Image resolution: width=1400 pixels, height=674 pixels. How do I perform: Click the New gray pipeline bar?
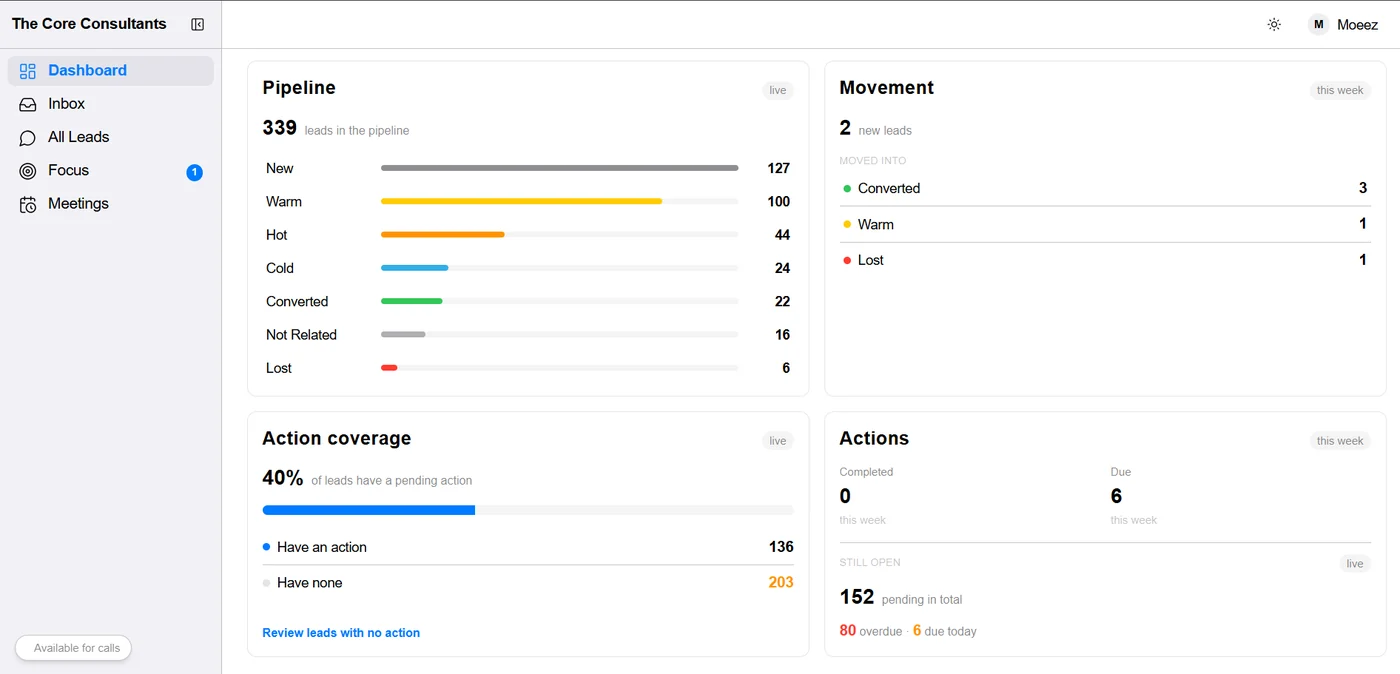[559, 168]
